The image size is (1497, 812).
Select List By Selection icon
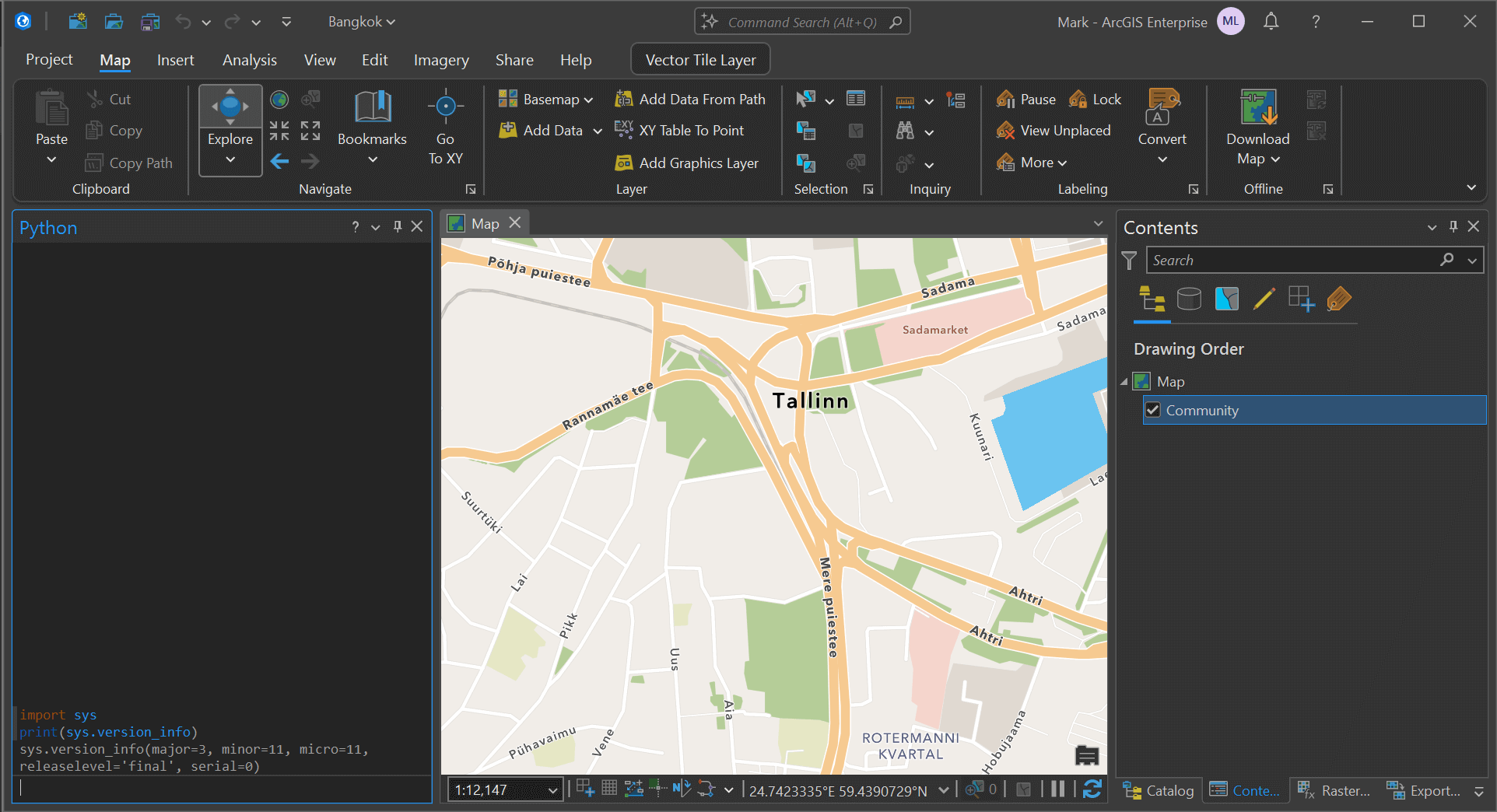tap(1227, 299)
